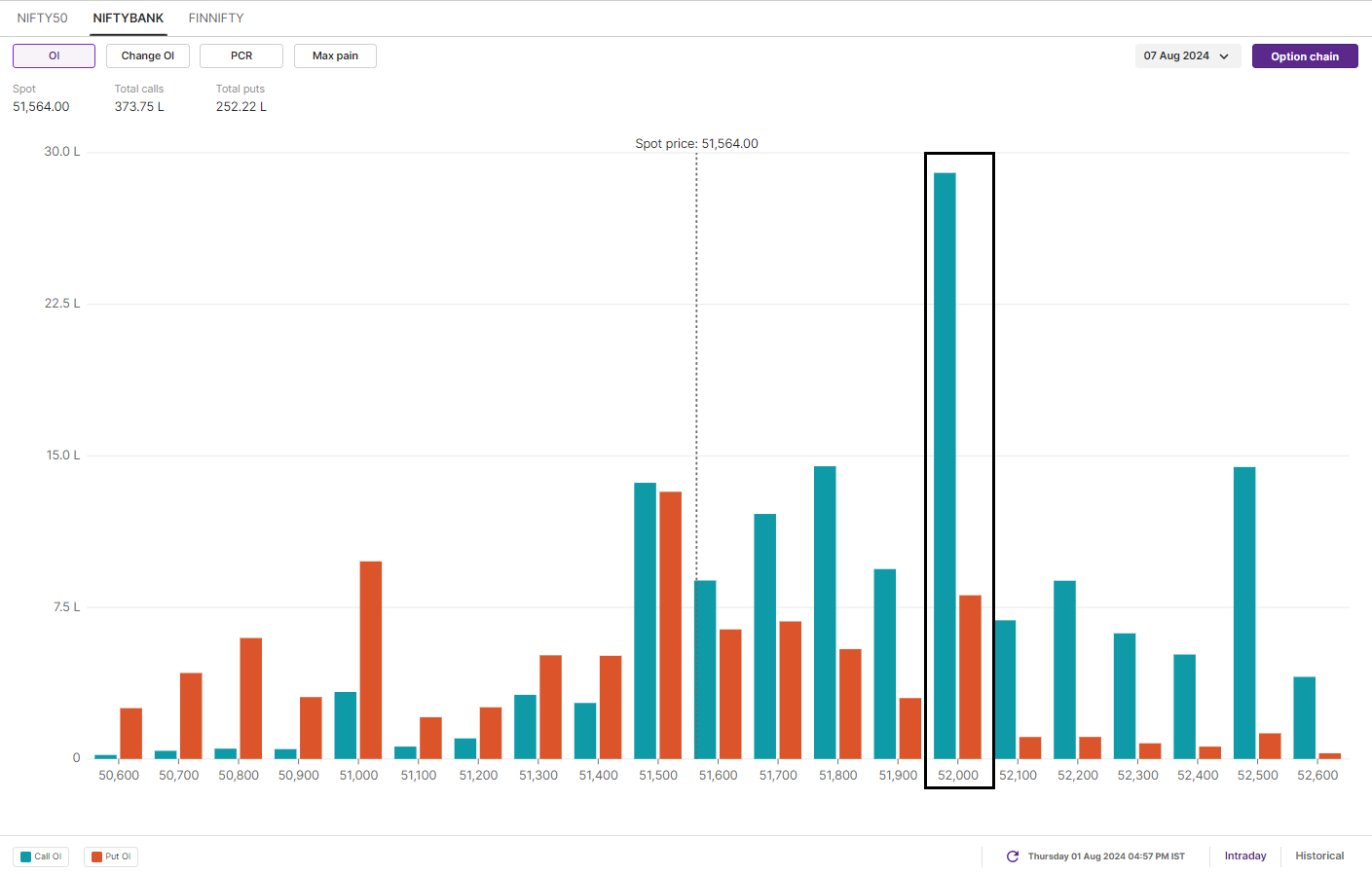Click the Thursday 01 Aug 2024 timestamp
Screen dimensions: 1372x874
(x=1106, y=856)
